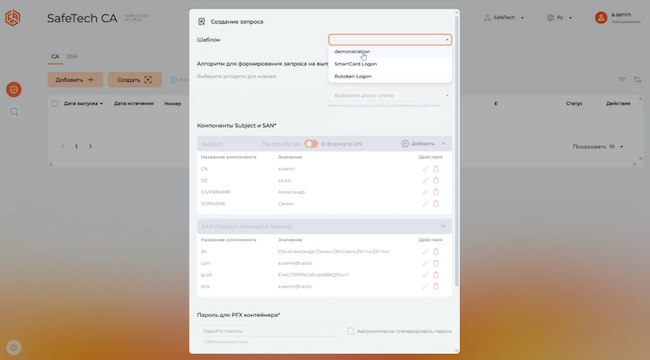Click the Статус column header
The image size is (650, 360).
(574, 103)
